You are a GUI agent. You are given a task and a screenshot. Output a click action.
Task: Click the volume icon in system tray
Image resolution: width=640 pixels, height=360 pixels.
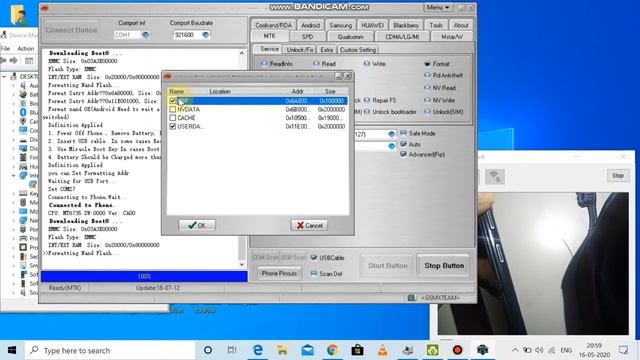pyautogui.click(x=539, y=350)
